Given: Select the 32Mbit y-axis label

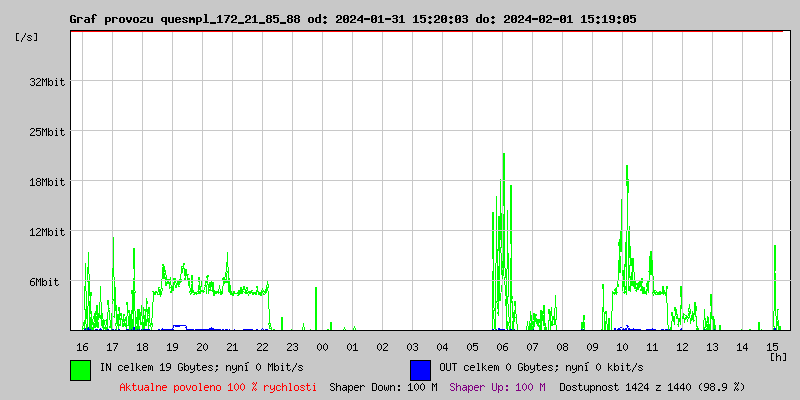Looking at the screenshot, I should point(46,82).
